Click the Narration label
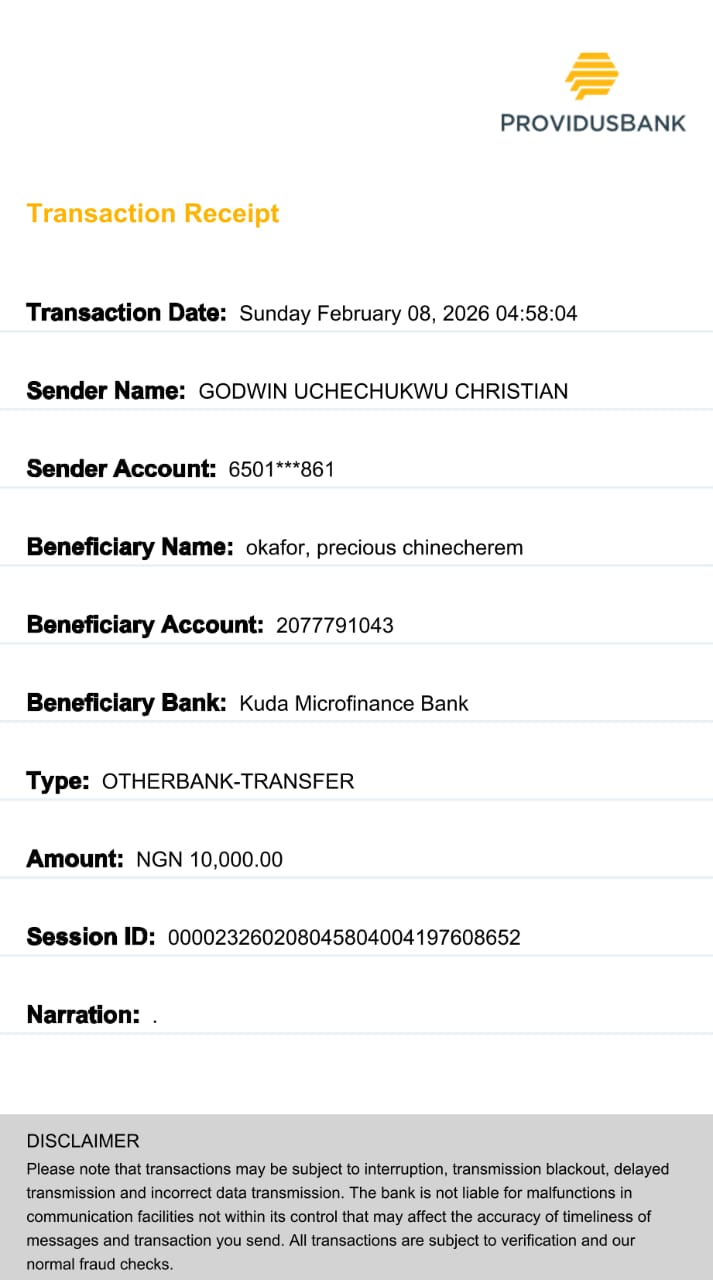This screenshot has height=1280, width=713. pyautogui.click(x=83, y=1015)
